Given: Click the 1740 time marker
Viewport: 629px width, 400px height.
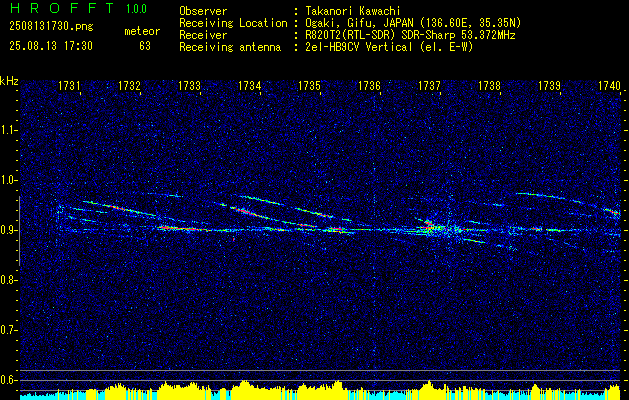Looking at the screenshot, I should coord(609,85).
